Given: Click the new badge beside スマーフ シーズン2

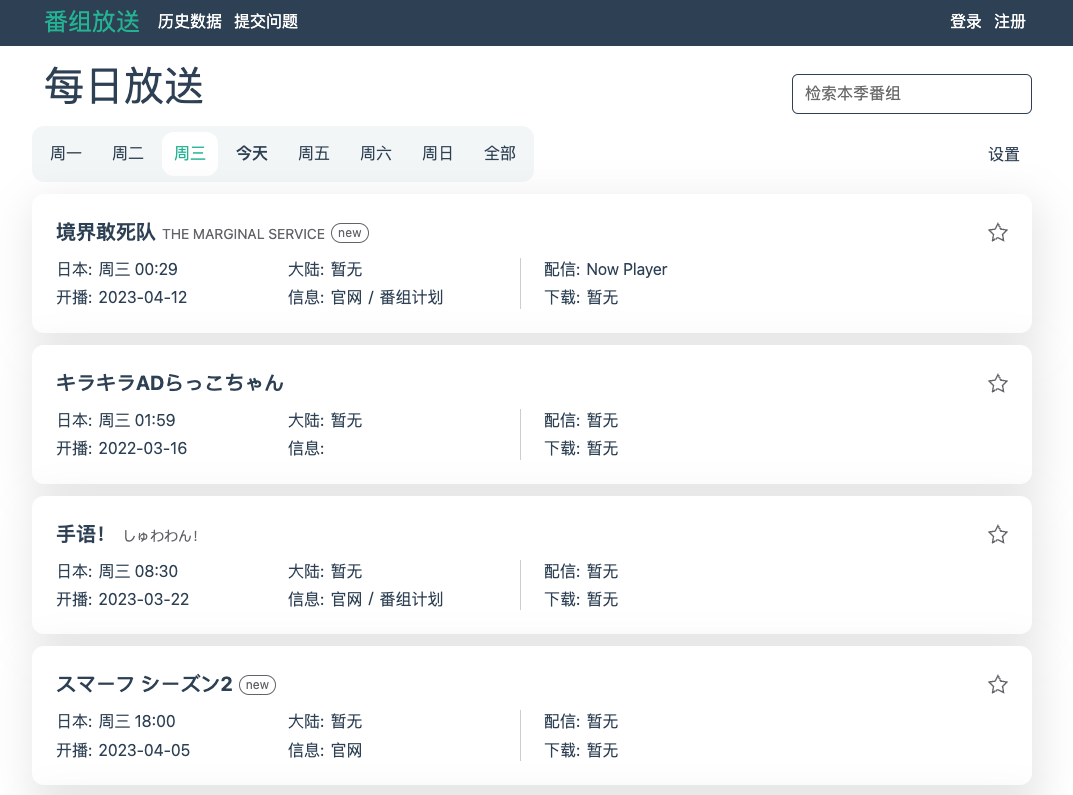Looking at the screenshot, I should [x=257, y=685].
